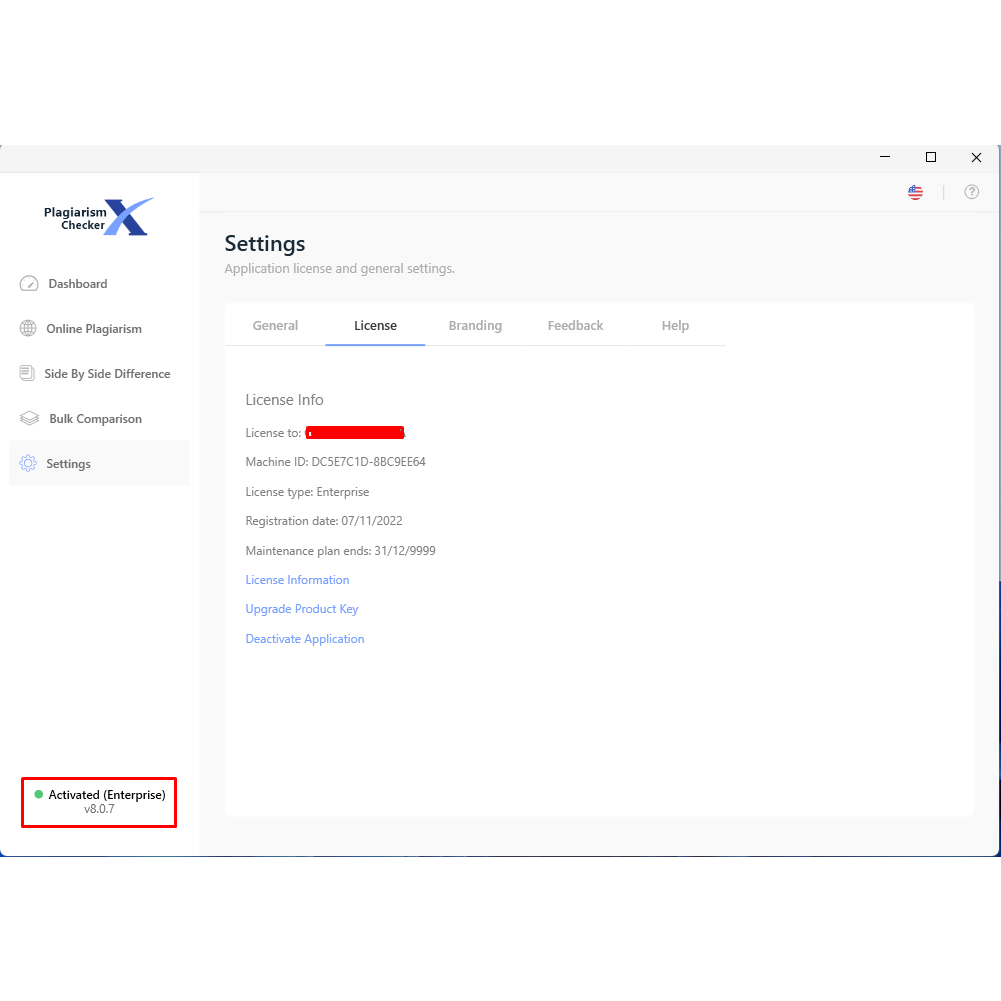Open Online Plagiarism via globe icon
This screenshot has height=1001, width=1001.
point(28,329)
